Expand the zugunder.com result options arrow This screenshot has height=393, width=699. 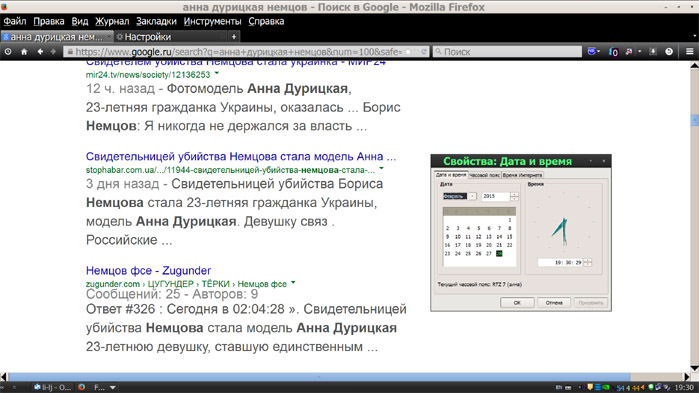[293, 282]
